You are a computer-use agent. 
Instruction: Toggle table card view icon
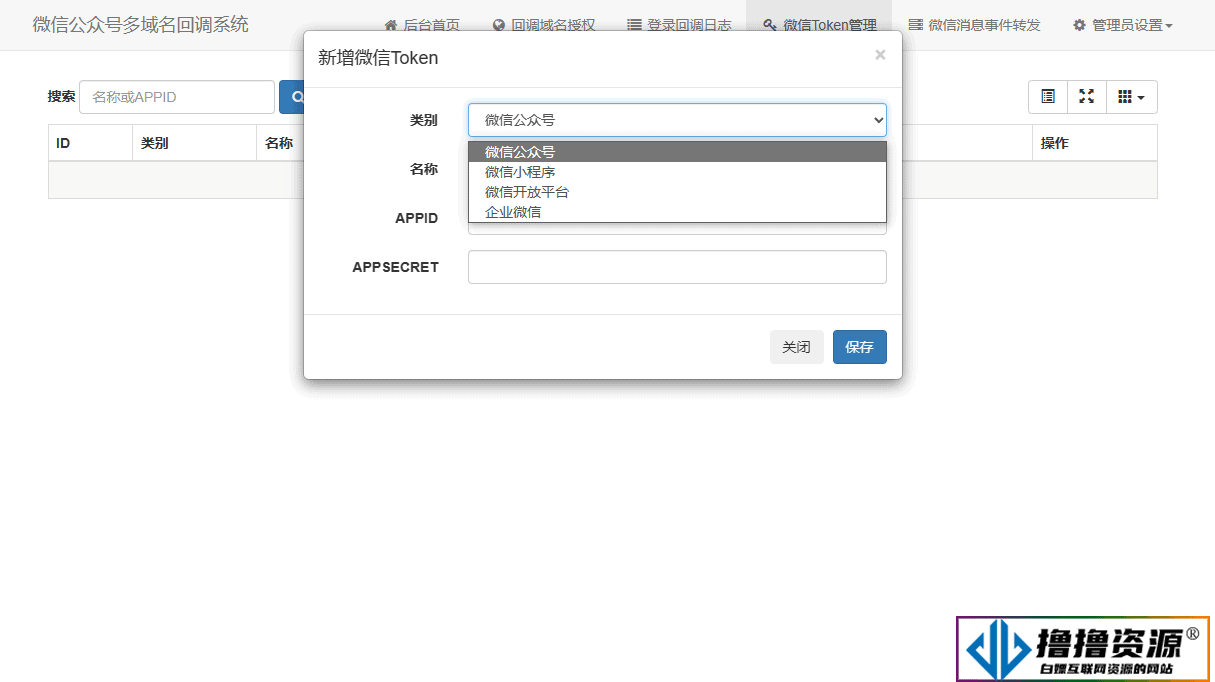coord(1048,97)
